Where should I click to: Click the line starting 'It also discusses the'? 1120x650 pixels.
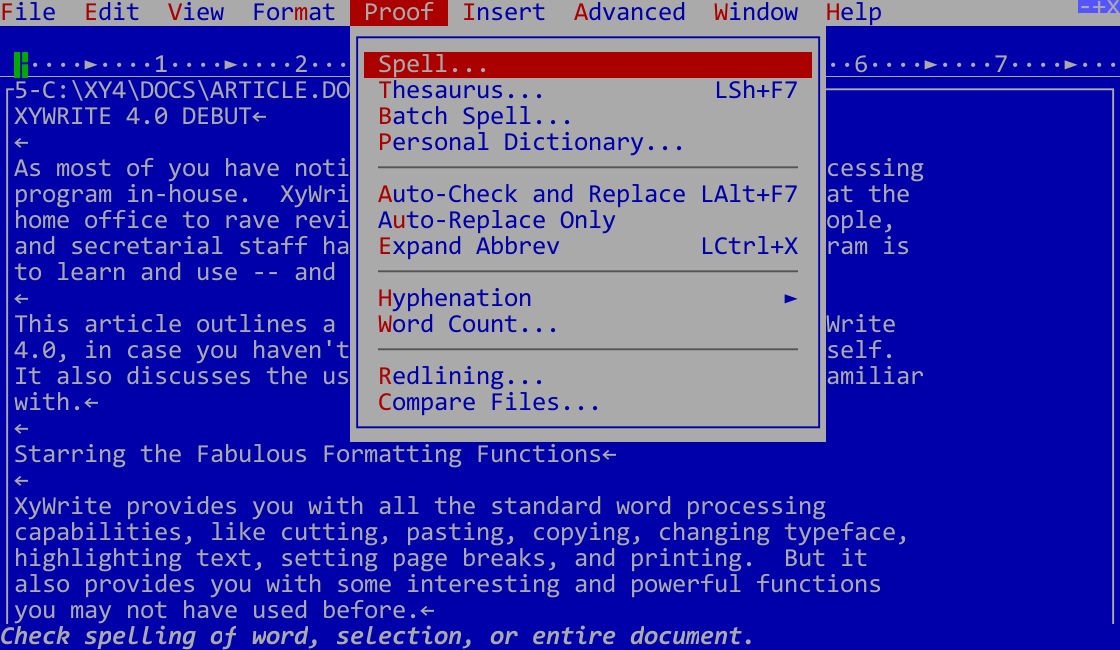pyautogui.click(x=181, y=376)
